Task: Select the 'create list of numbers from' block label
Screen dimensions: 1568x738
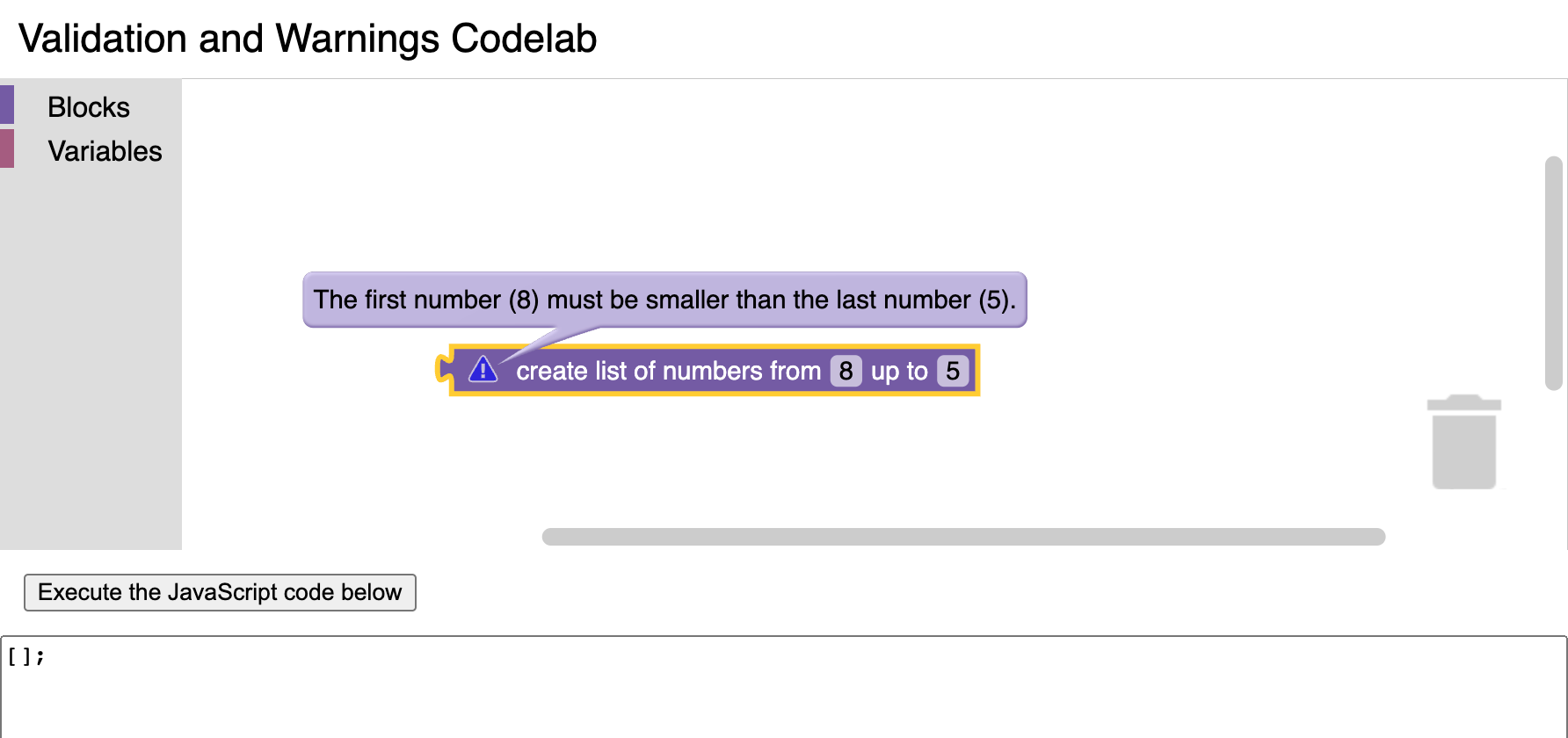Action: [x=668, y=371]
